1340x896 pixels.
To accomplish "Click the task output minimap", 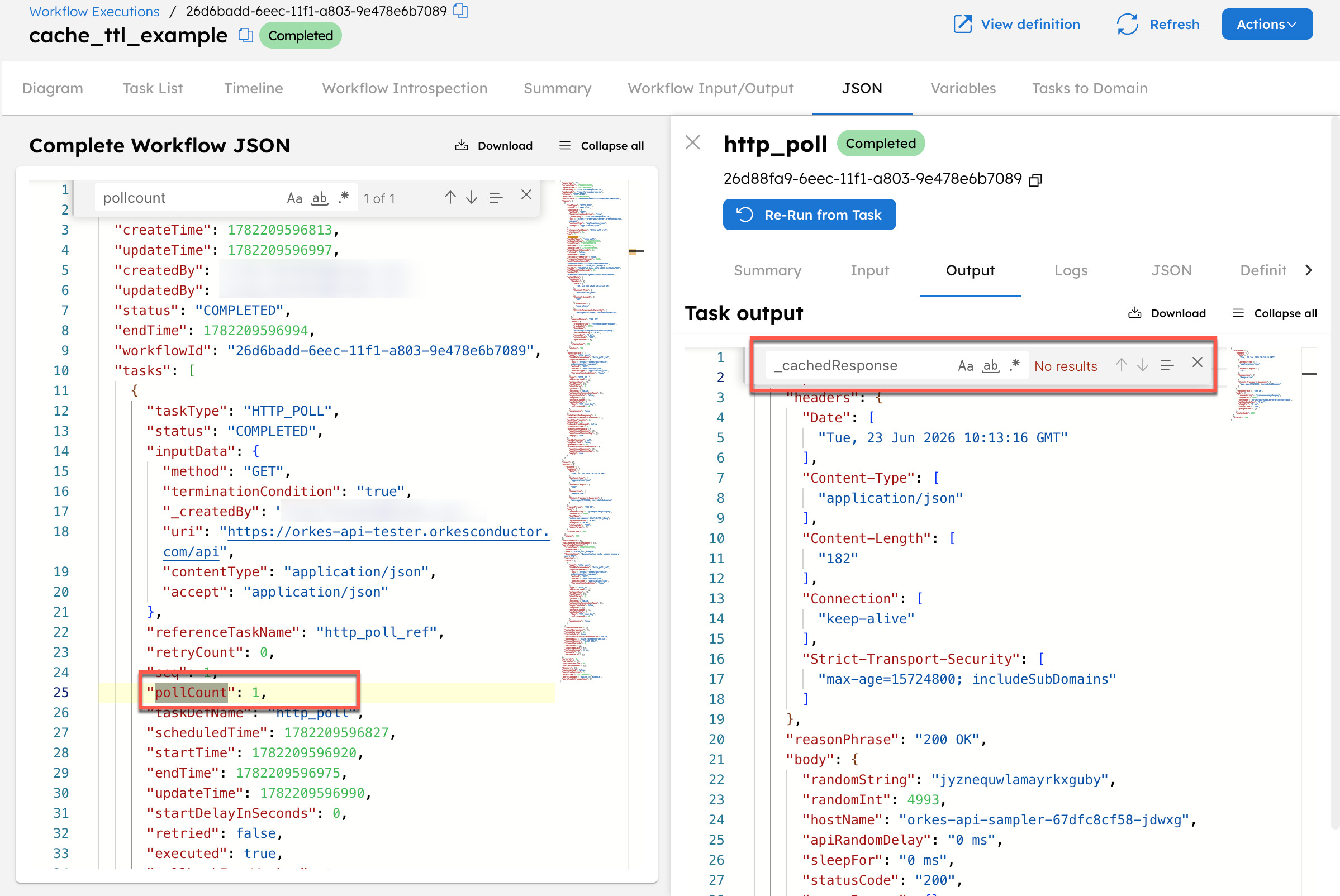I will pyautogui.click(x=1262, y=384).
